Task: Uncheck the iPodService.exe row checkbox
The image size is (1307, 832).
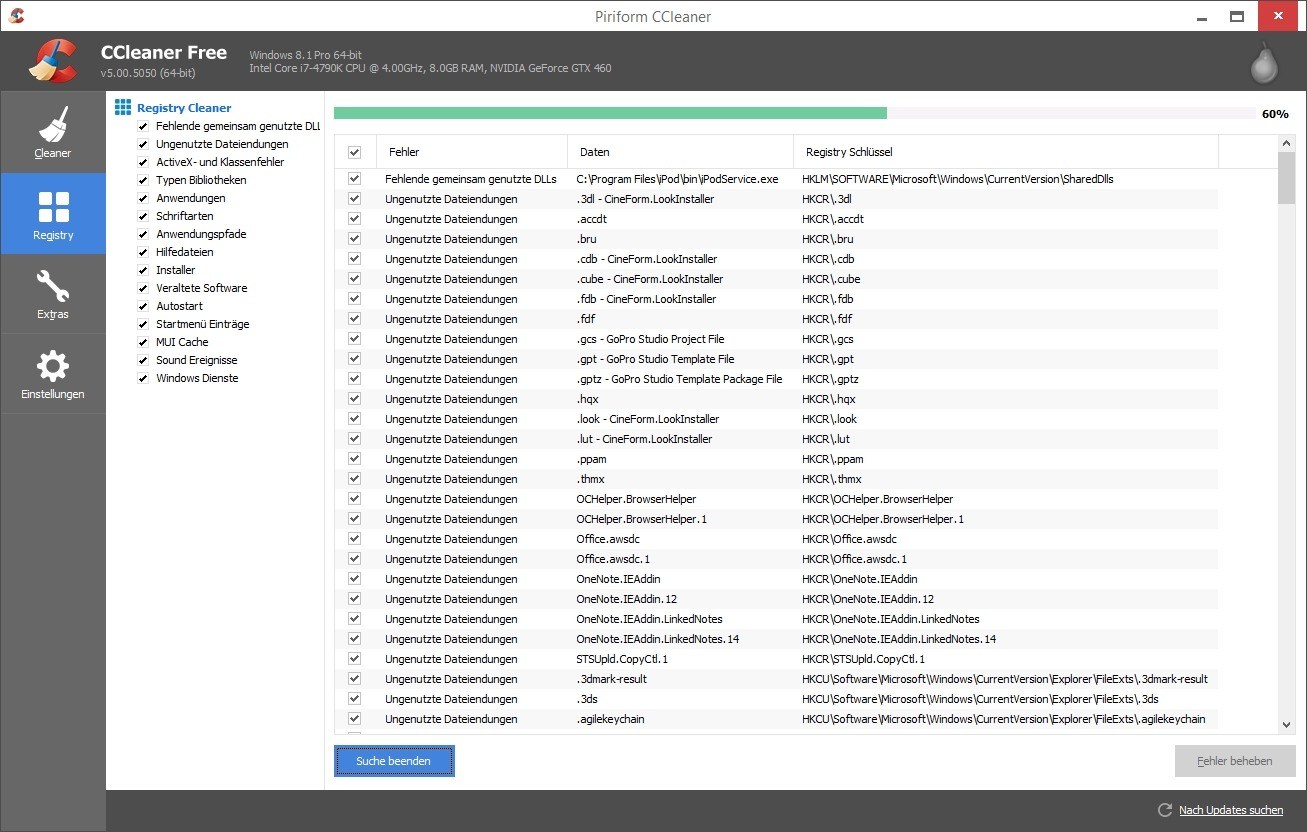Action: (354, 179)
